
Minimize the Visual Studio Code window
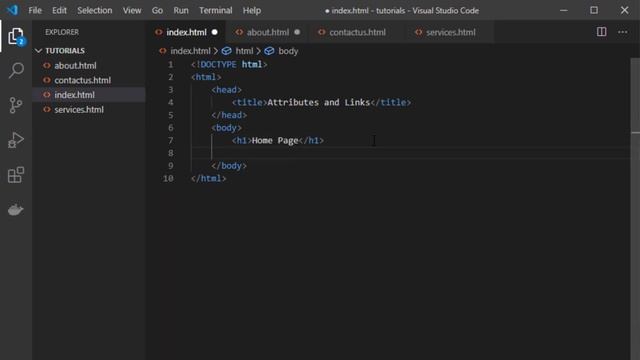click(564, 10)
